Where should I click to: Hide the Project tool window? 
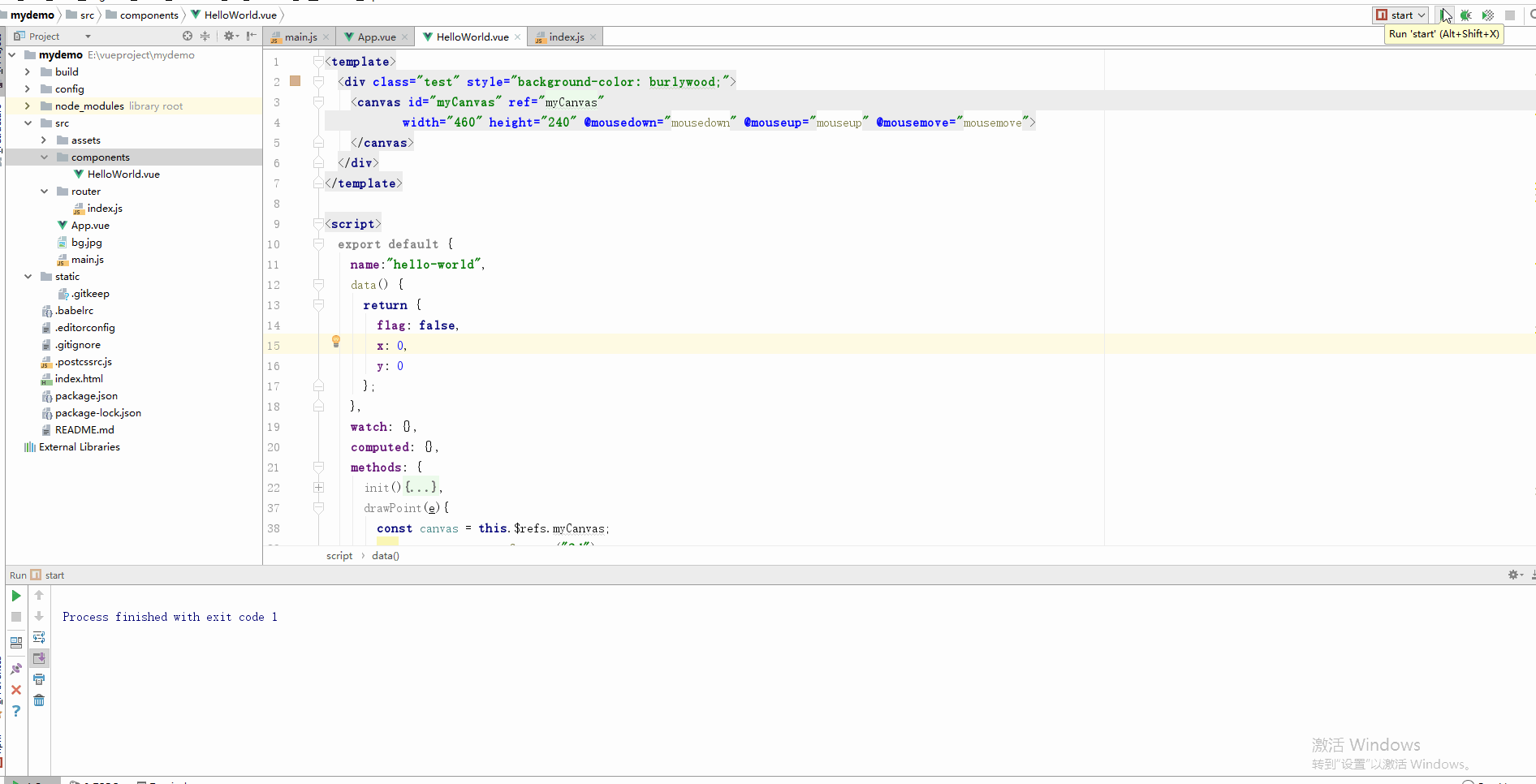click(x=252, y=36)
